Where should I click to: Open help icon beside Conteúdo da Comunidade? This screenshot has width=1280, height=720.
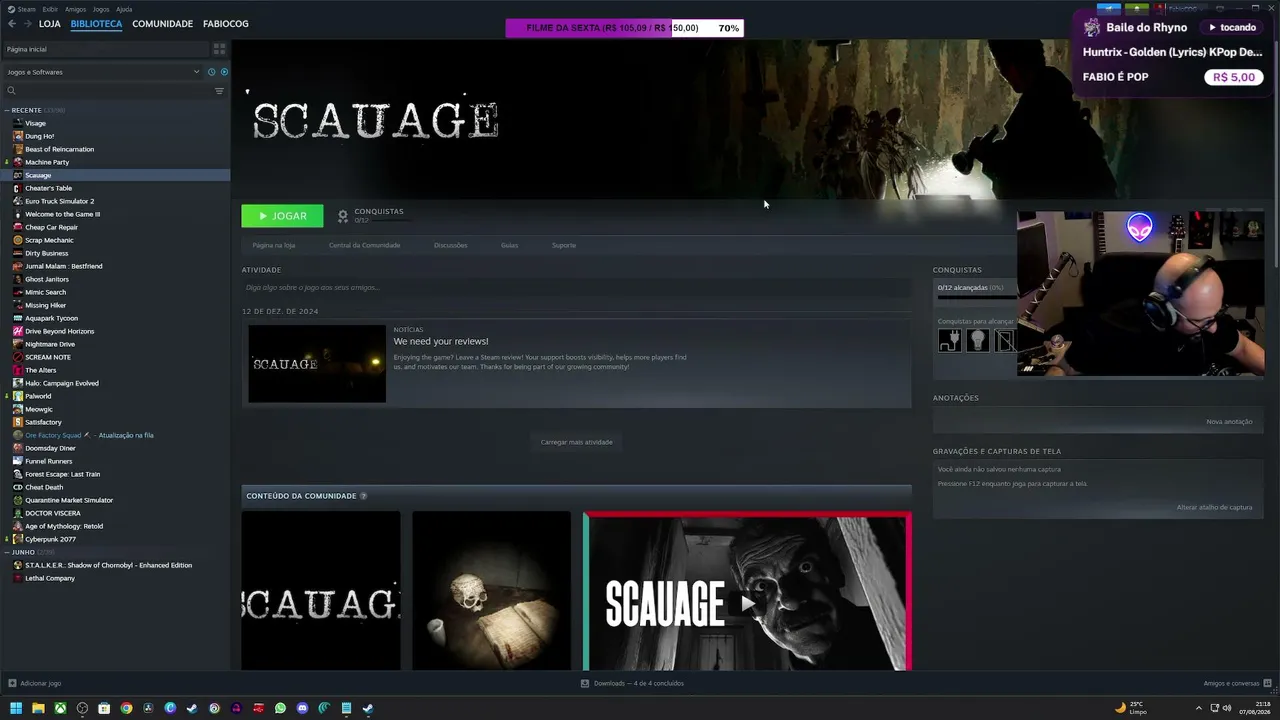point(363,496)
